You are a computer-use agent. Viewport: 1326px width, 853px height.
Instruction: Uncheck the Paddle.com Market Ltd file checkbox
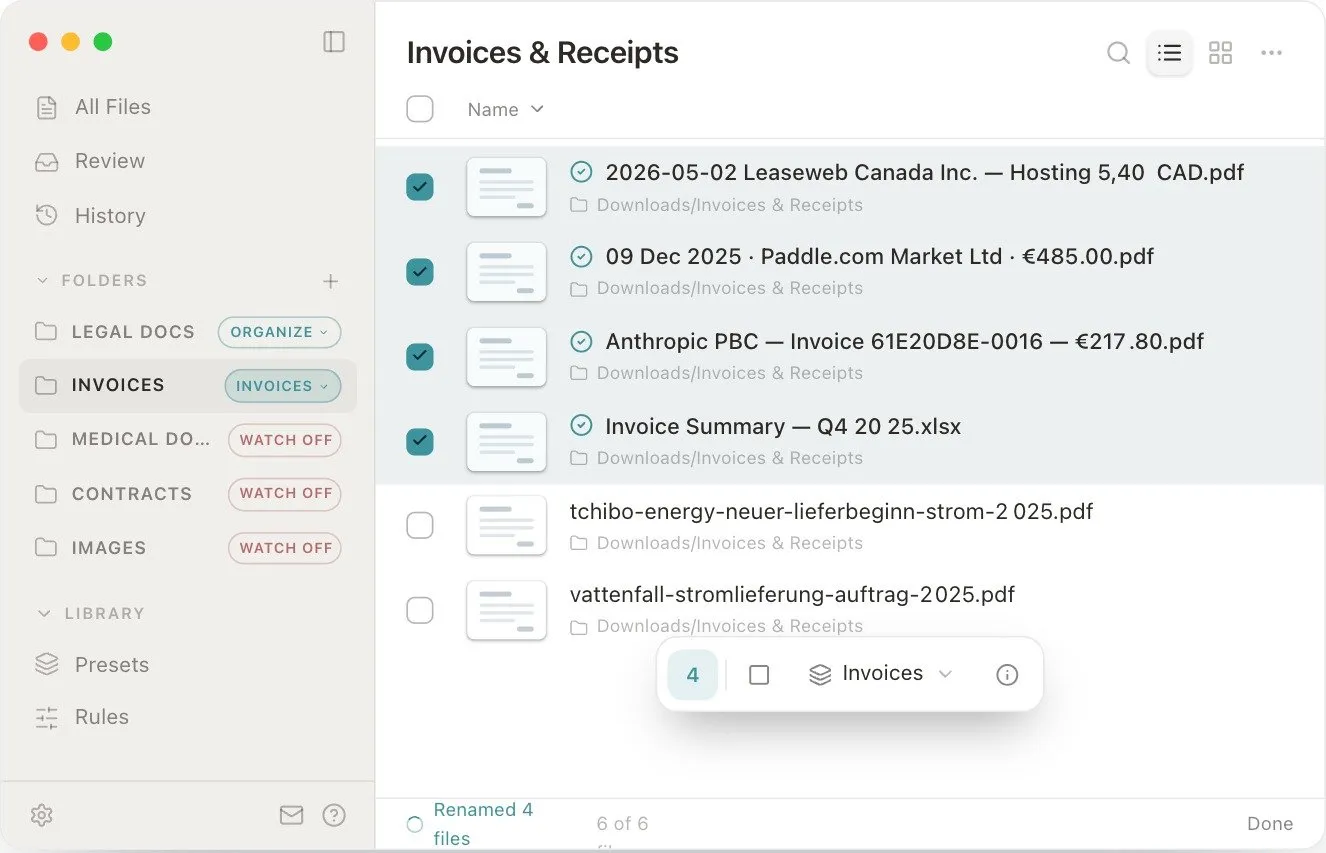[420, 271]
